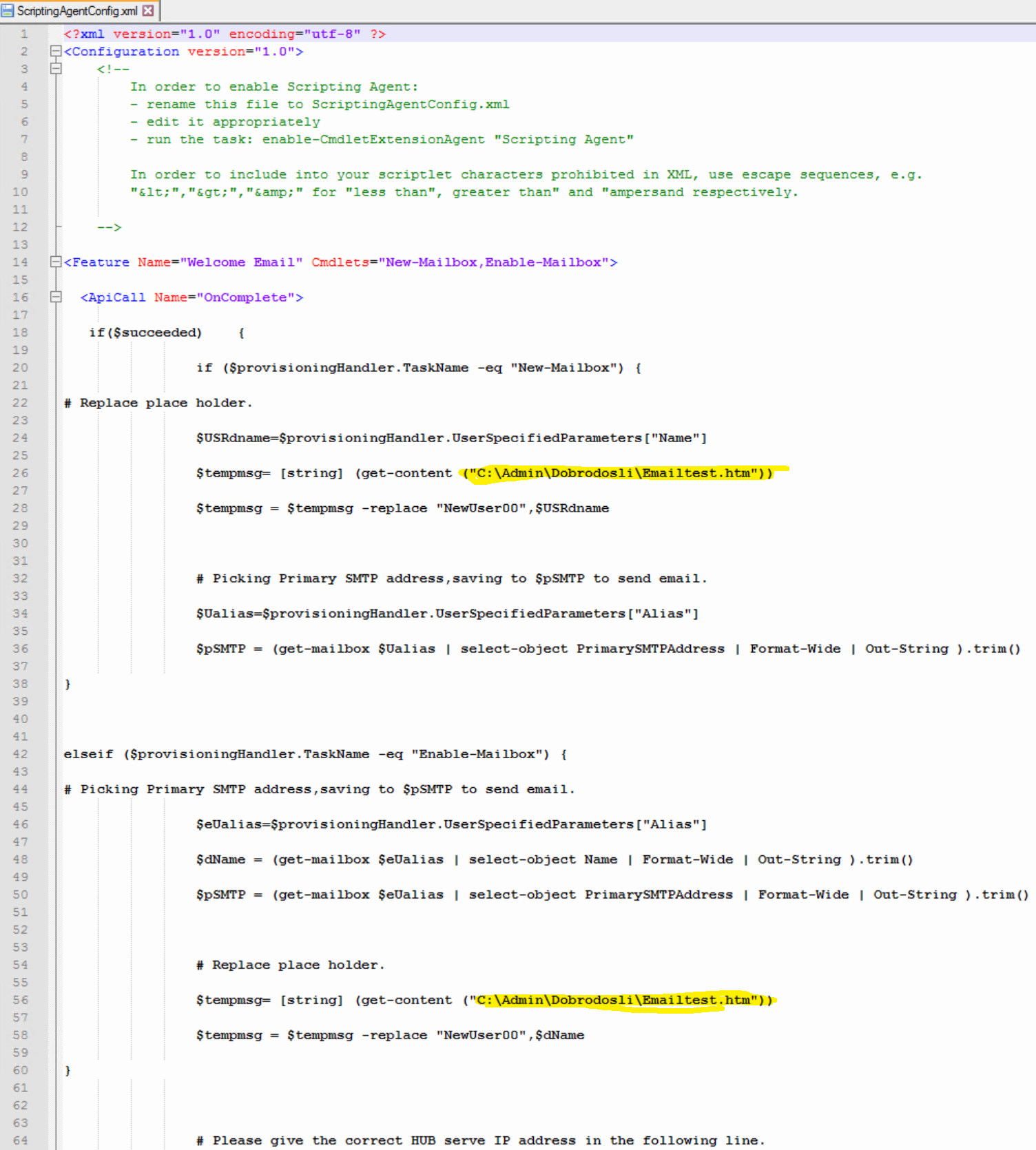Click '- edit it appropriately' comment line
This screenshot has height=1150, width=1036.
[x=225, y=122]
